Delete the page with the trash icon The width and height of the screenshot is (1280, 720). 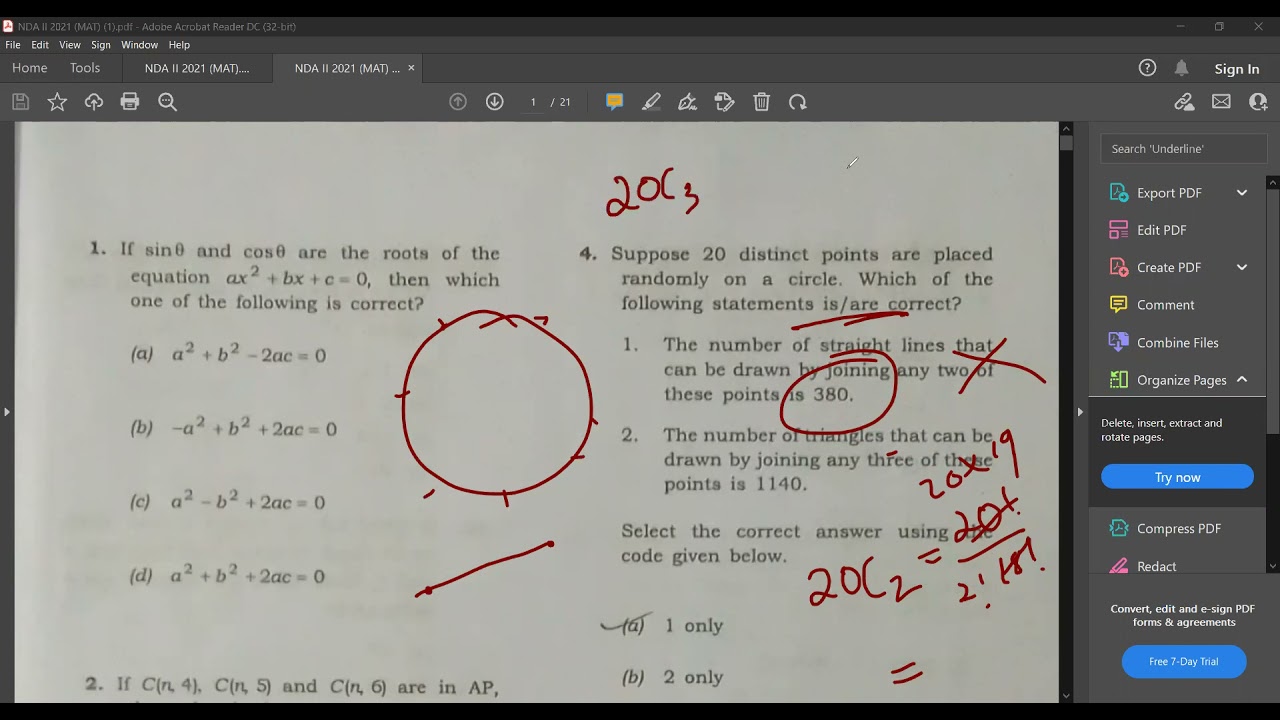[761, 102]
